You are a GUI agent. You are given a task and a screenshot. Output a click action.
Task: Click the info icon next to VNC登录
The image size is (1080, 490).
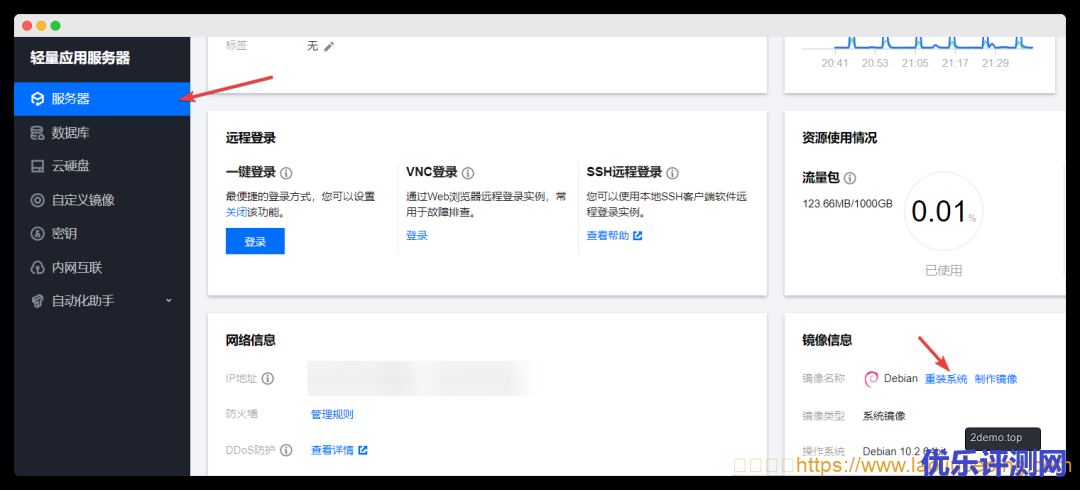[x=468, y=172]
